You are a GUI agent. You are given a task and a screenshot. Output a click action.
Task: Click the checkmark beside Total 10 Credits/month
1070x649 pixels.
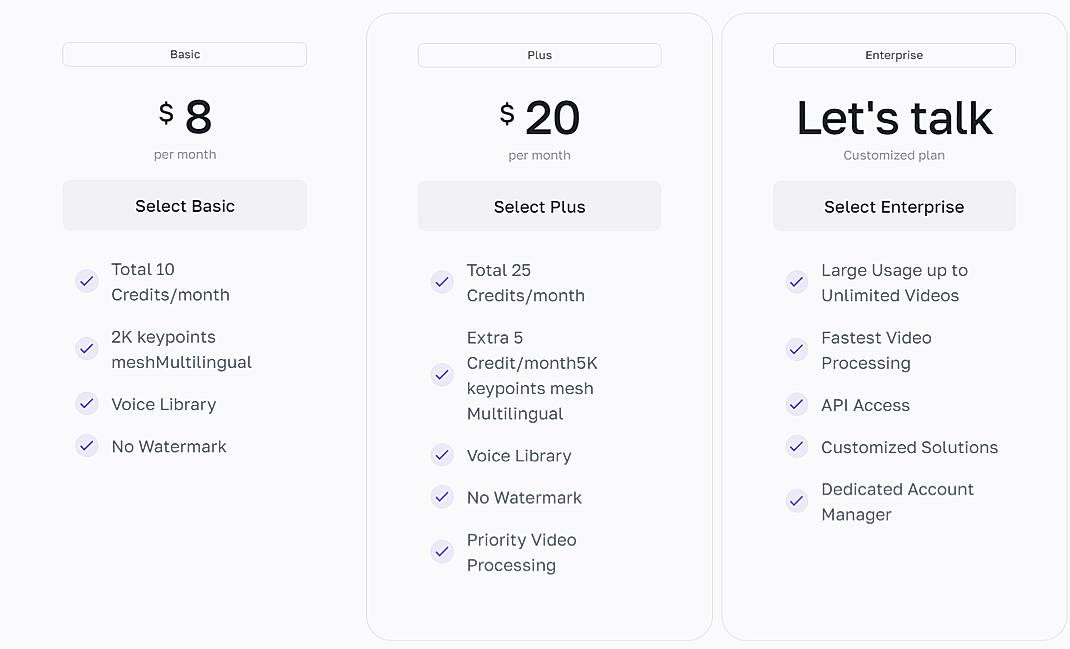(x=86, y=281)
